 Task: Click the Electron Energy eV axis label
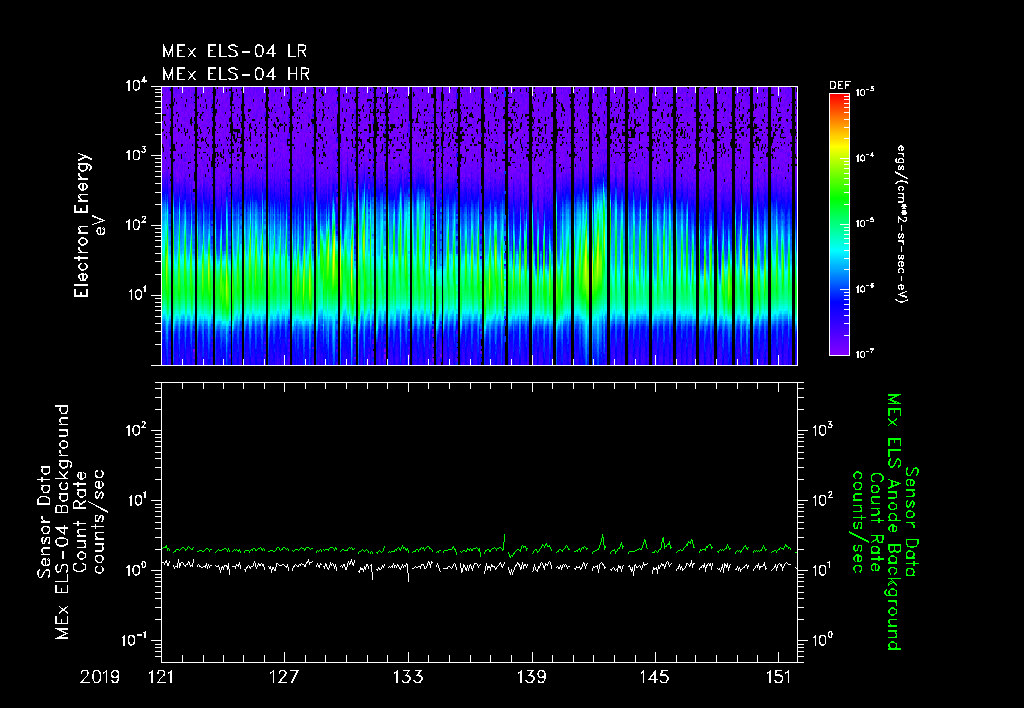[89, 225]
